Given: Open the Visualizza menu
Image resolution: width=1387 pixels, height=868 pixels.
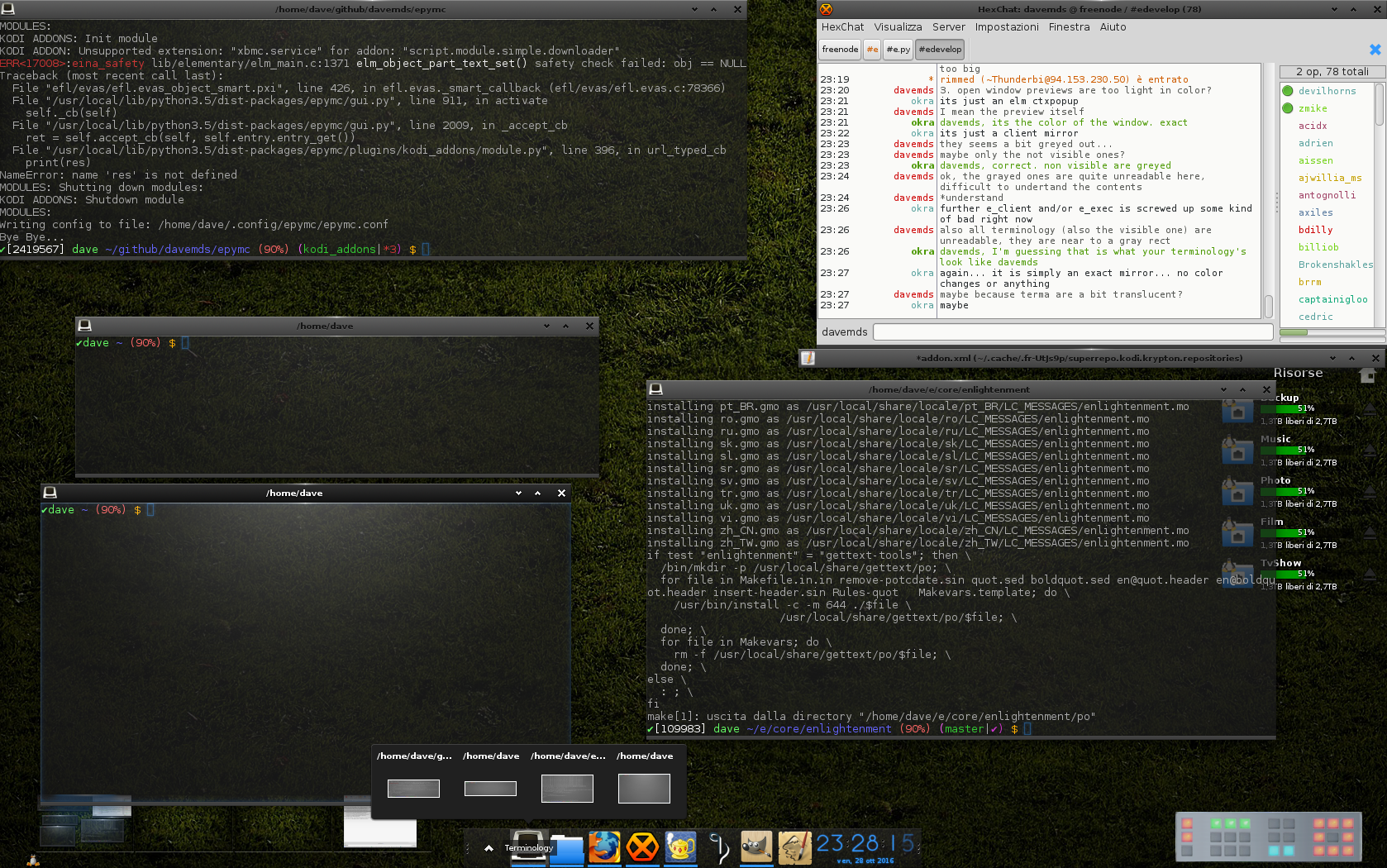Looking at the screenshot, I should click(x=898, y=27).
